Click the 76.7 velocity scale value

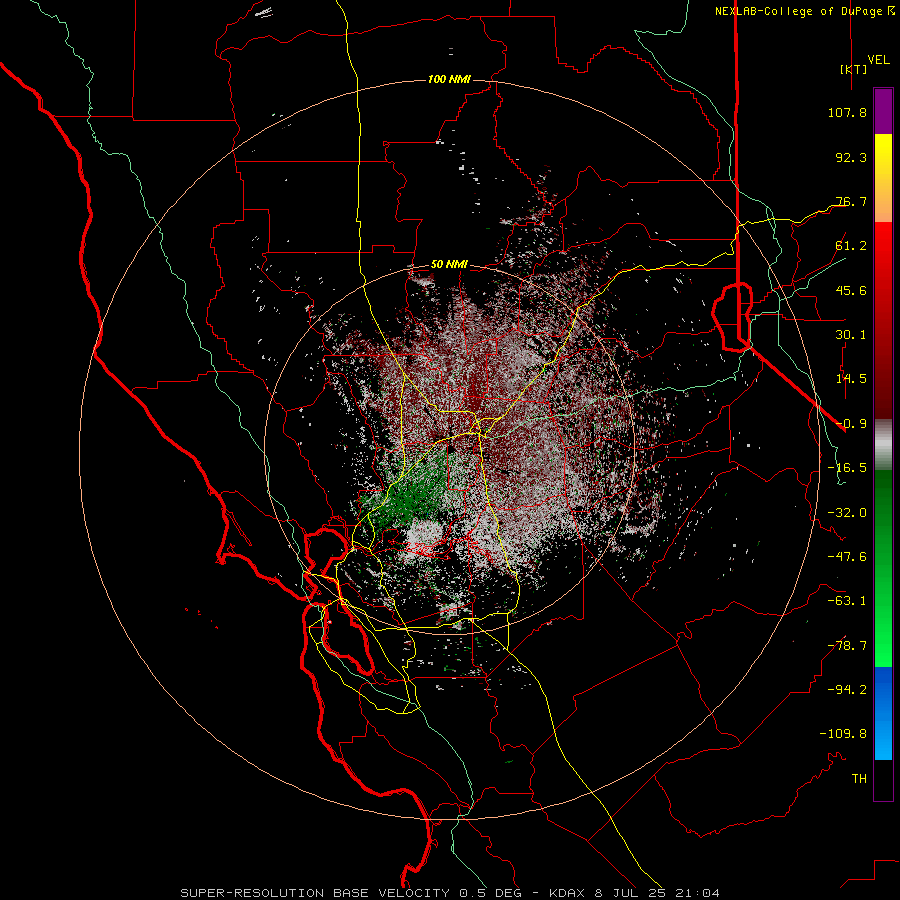(x=851, y=201)
